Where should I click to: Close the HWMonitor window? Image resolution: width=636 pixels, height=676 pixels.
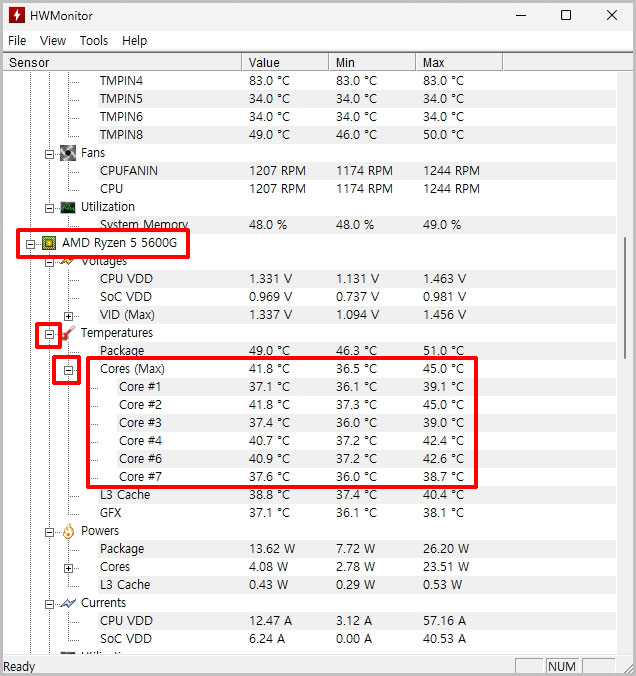(611, 16)
